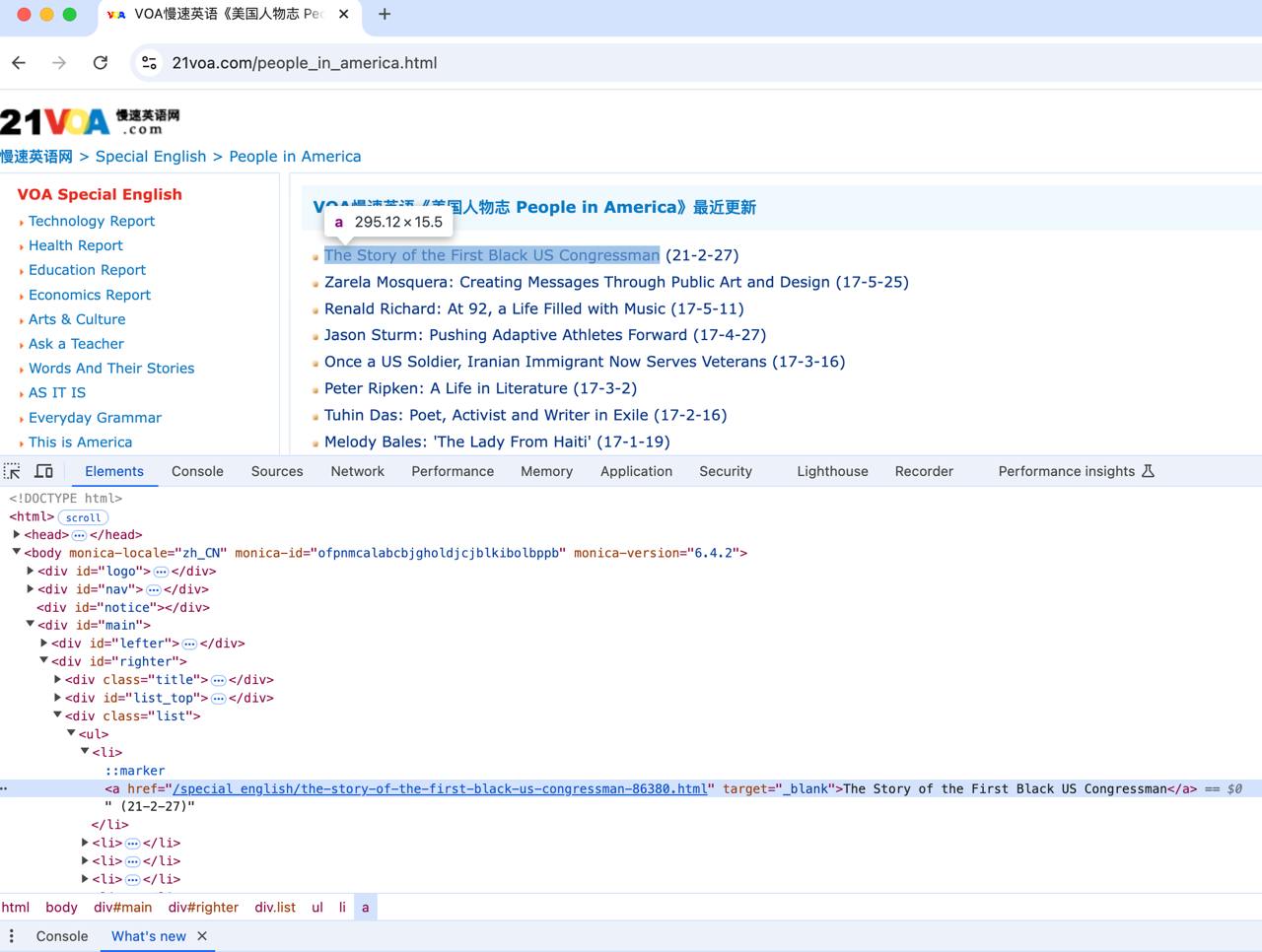Open DevTools drawer three-dot menu
The width and height of the screenshot is (1262, 952).
click(12, 936)
